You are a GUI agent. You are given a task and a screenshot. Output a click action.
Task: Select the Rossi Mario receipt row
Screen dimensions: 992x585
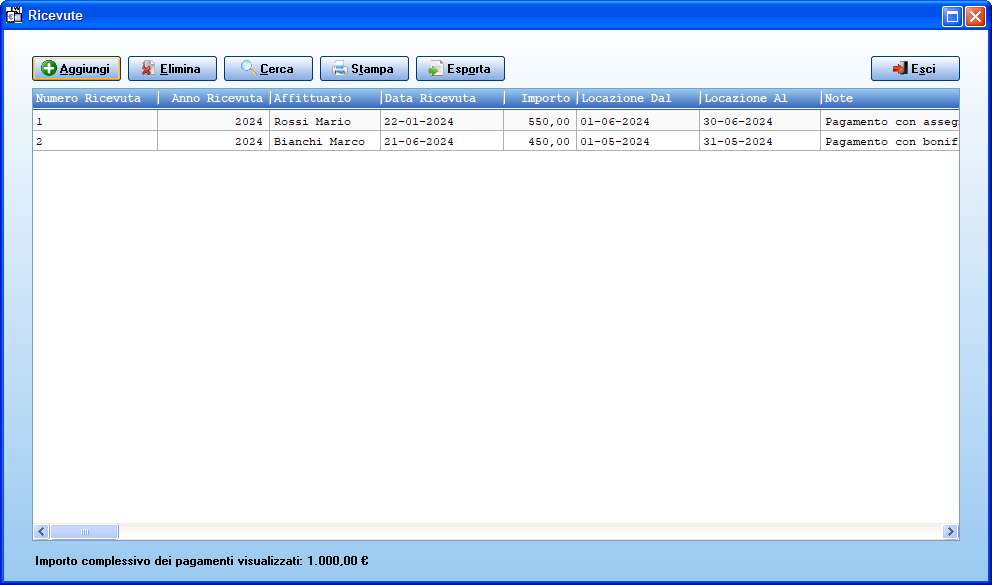tap(496, 121)
